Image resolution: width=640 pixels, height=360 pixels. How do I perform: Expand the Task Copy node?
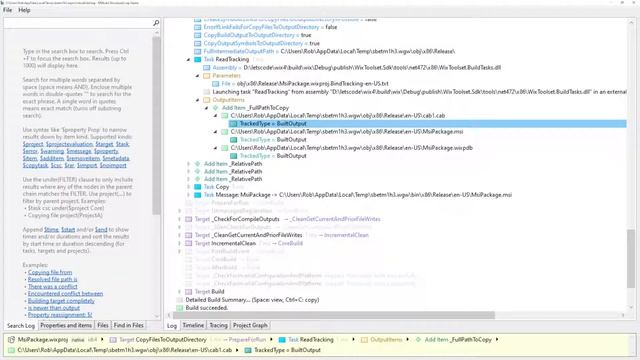(188, 187)
